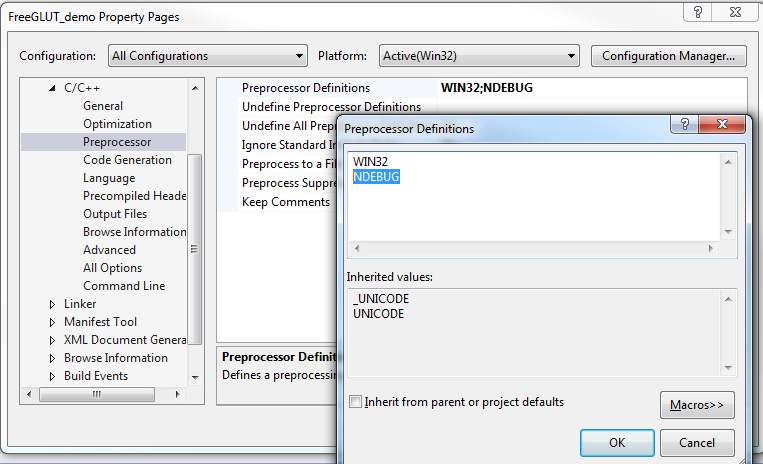Click the Configuration Manager button
The height and width of the screenshot is (464, 763).
668,56
